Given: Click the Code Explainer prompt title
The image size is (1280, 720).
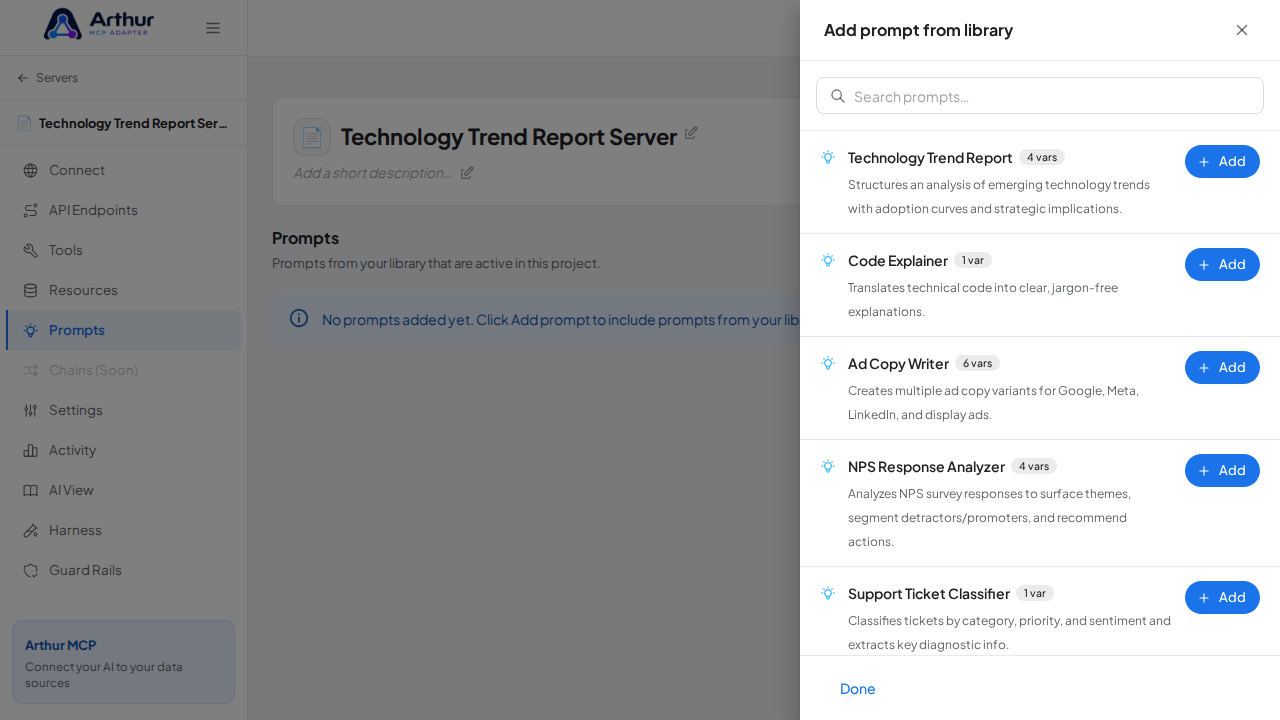Looking at the screenshot, I should click(898, 261).
